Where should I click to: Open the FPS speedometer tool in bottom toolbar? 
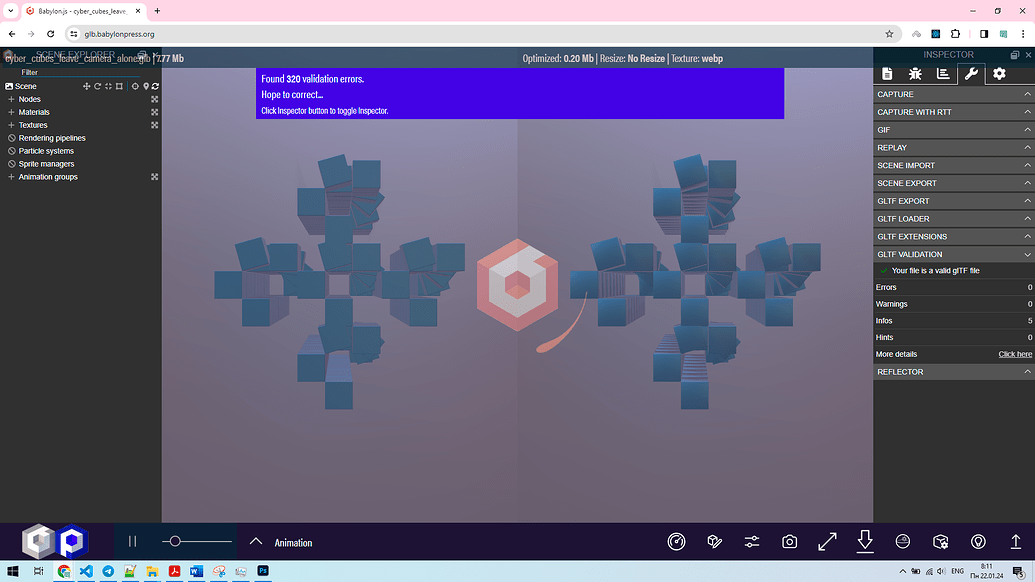click(x=677, y=541)
